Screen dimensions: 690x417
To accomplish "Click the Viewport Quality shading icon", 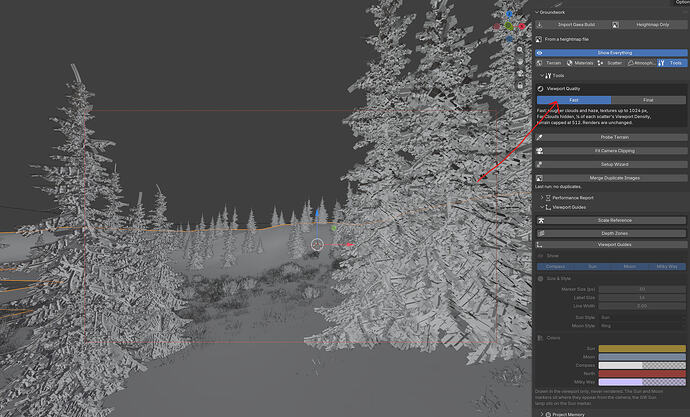I will coord(540,88).
